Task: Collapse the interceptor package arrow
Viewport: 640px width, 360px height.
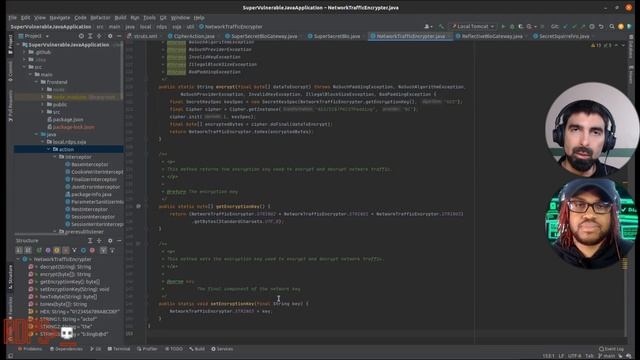Action: tap(55, 157)
